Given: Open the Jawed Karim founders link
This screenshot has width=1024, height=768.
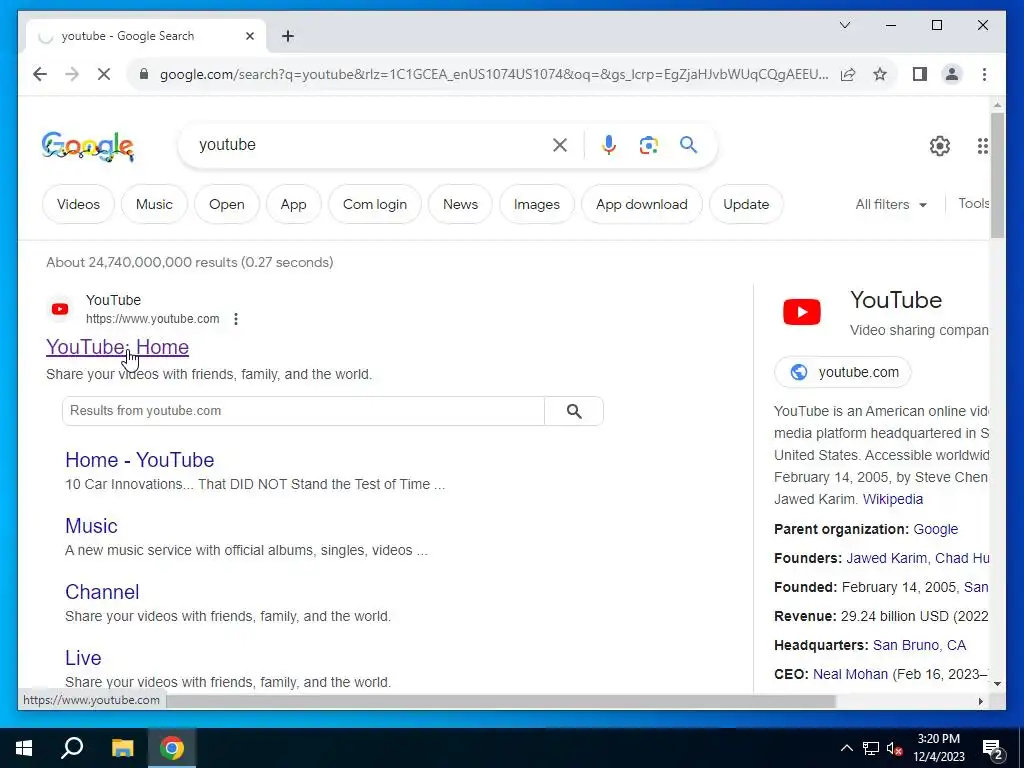Looking at the screenshot, I should pos(886,558).
